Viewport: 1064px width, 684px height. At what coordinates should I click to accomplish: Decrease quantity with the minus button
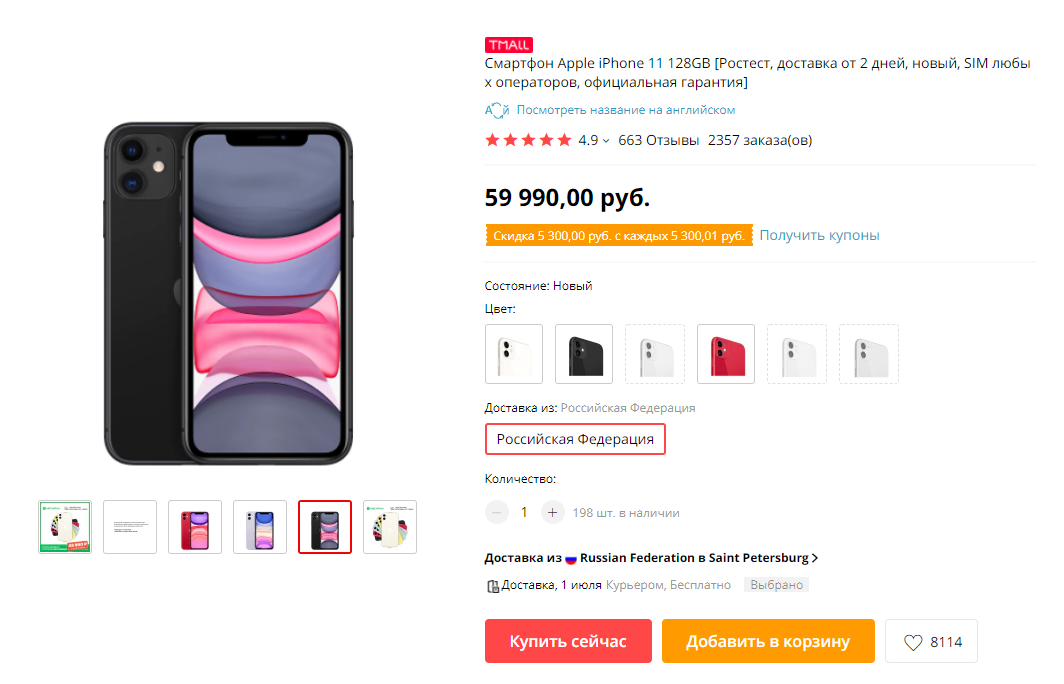(x=497, y=513)
